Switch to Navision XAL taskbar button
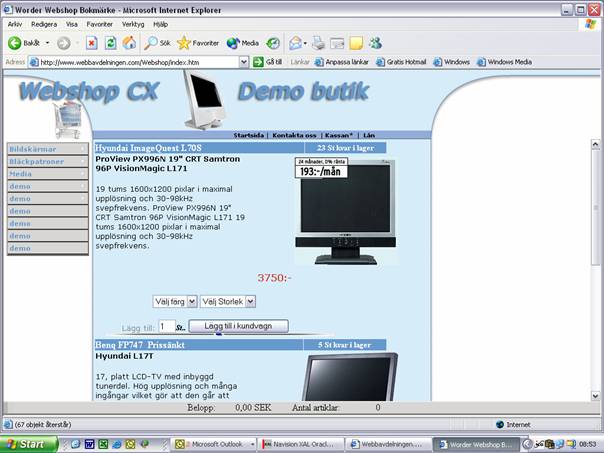The image size is (604, 453). coord(301,444)
